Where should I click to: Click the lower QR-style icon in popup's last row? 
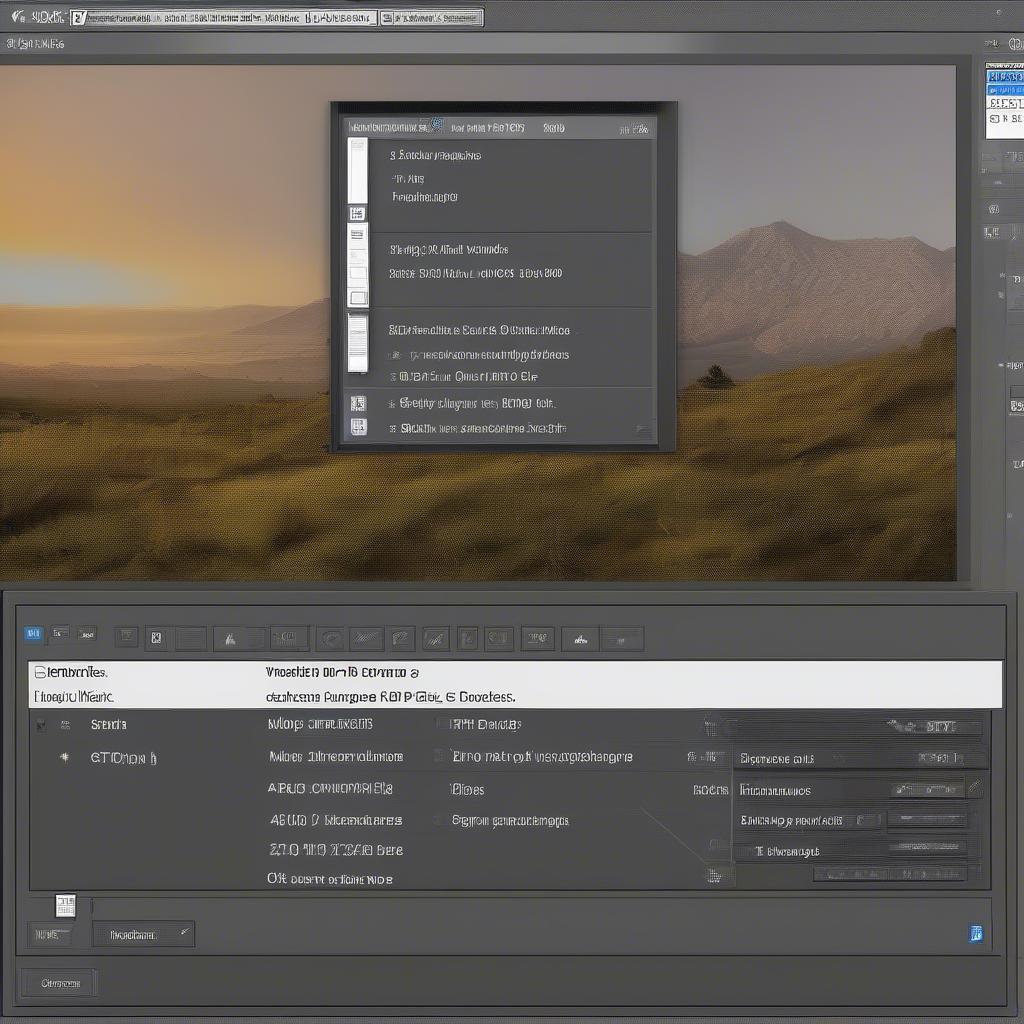coord(358,427)
